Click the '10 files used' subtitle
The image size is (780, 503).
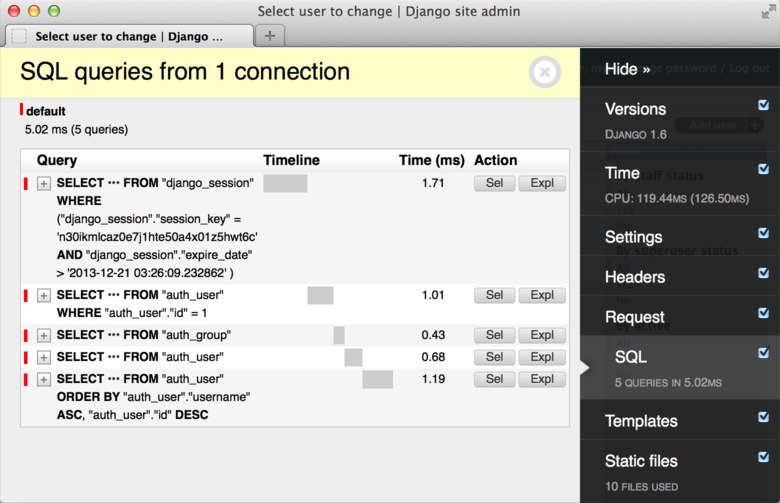[641, 487]
